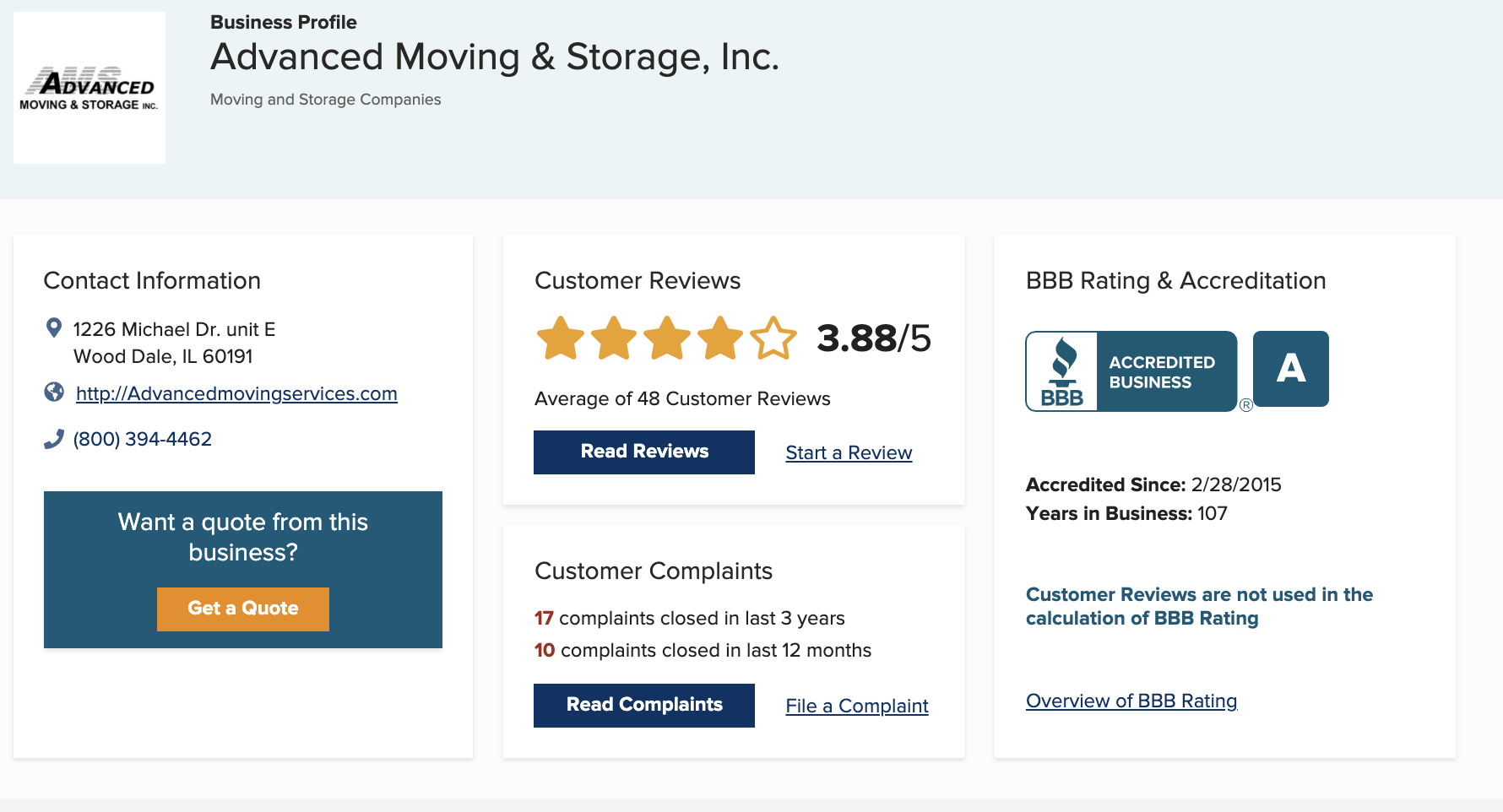Screen dimensions: 1503x812
Task: Click the Read Reviews button
Action: [644, 452]
